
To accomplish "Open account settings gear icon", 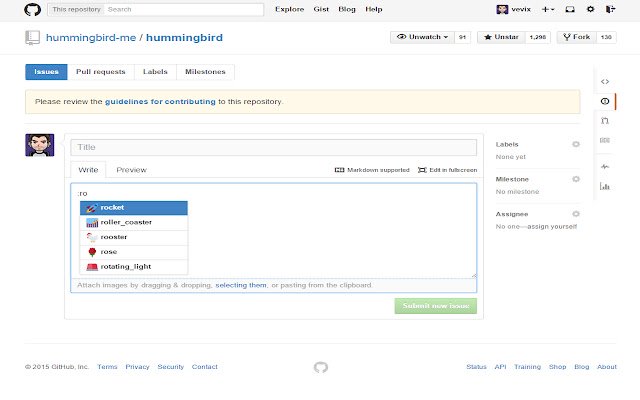I will tap(590, 9).
